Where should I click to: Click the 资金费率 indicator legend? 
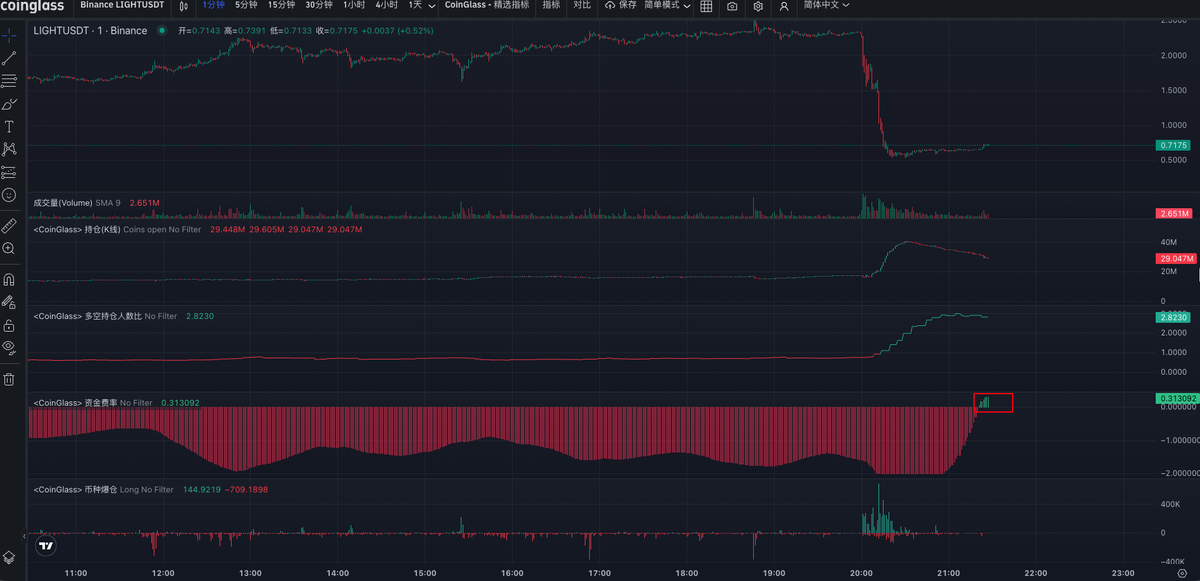pos(93,403)
